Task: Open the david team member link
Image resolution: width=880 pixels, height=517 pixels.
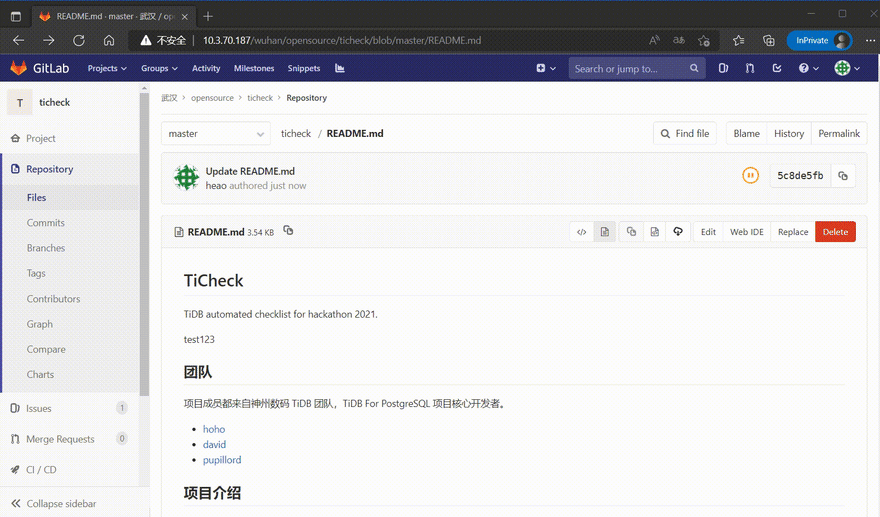Action: coord(214,445)
